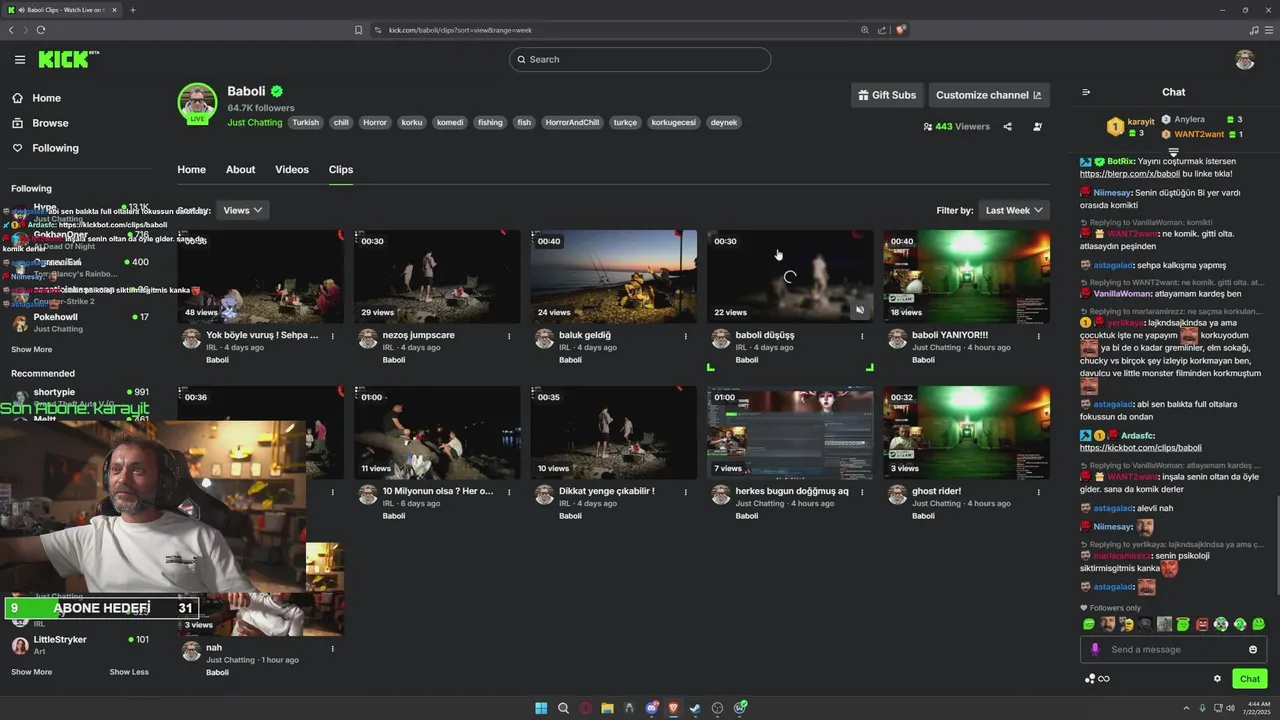This screenshot has width=1280, height=720.
Task: Open File Explorer from the taskbar
Action: point(607,708)
